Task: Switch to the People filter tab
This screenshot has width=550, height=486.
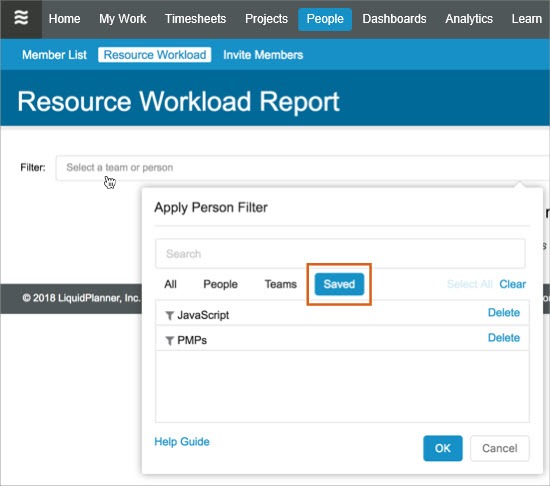Action: tap(220, 284)
